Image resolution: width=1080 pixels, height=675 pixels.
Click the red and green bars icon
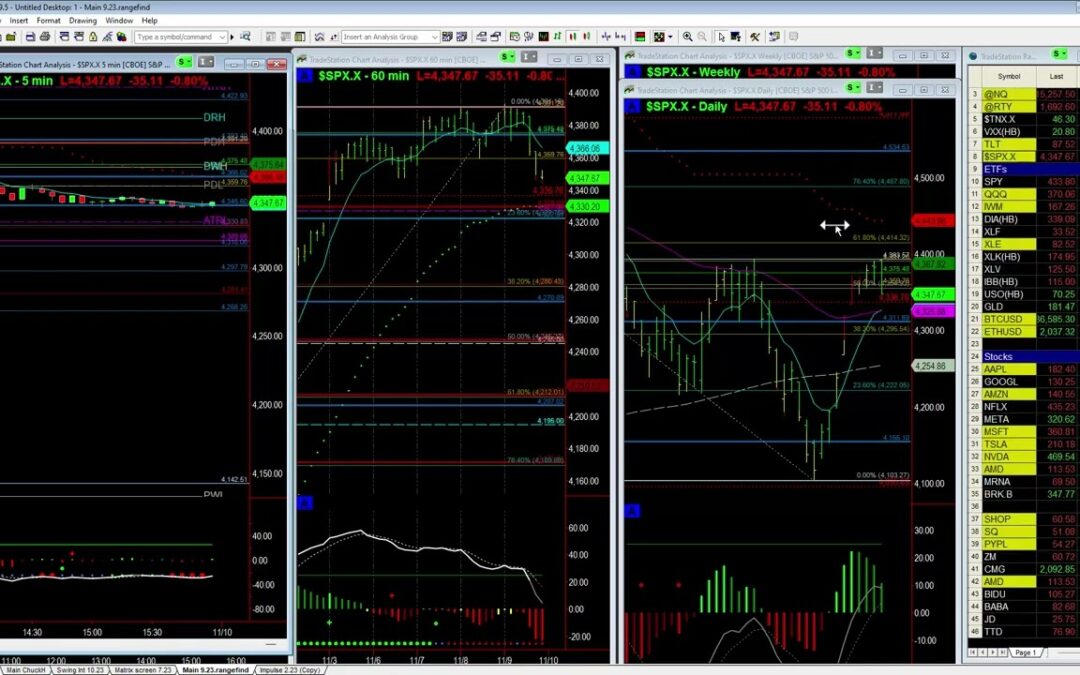coord(640,37)
